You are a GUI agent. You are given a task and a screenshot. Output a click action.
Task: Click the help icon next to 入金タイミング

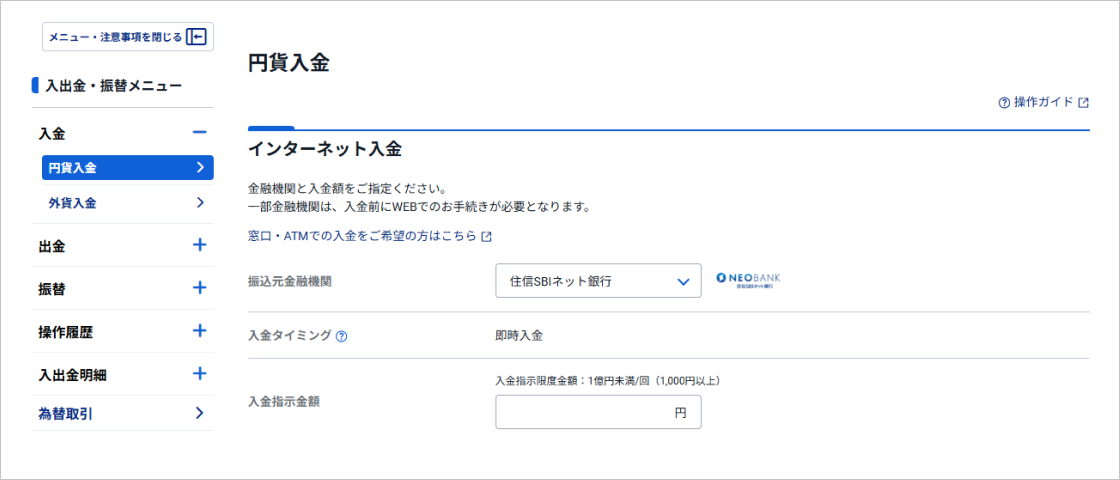coord(342,336)
